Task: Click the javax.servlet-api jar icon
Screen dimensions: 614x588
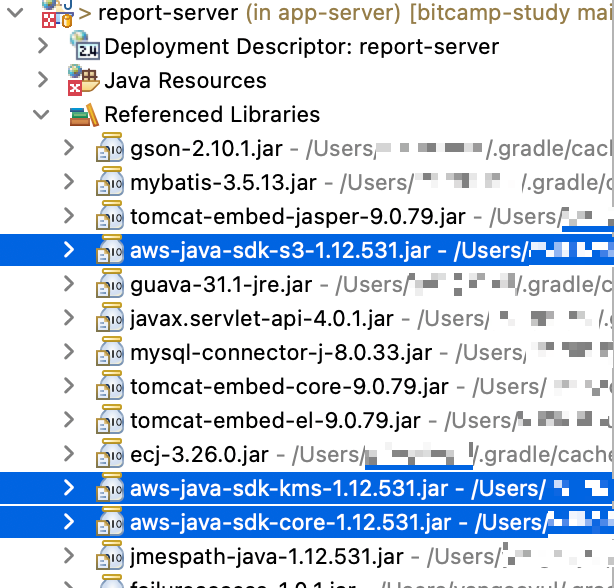Action: [x=110, y=317]
